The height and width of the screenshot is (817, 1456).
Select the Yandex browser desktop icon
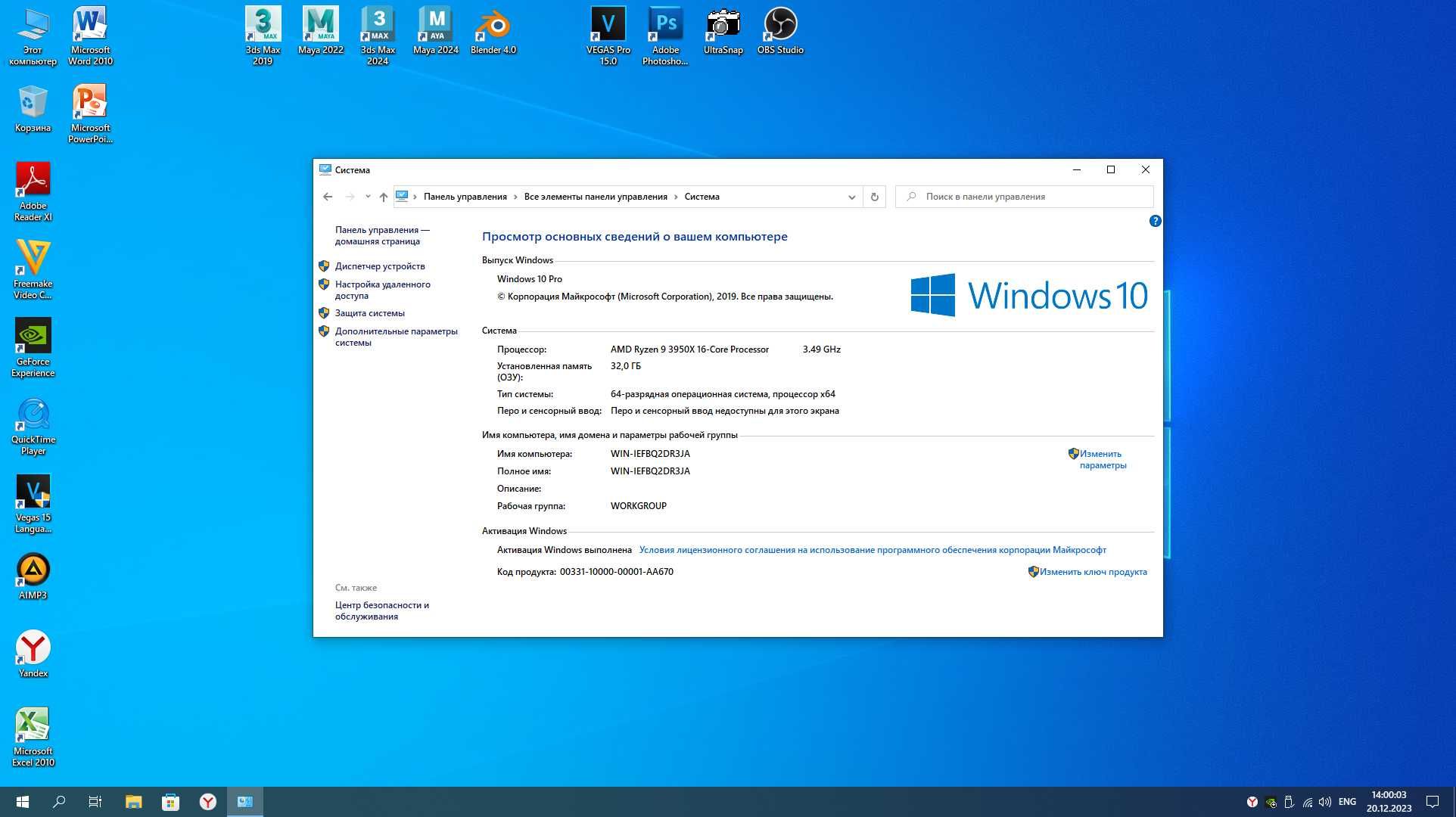coord(33,654)
